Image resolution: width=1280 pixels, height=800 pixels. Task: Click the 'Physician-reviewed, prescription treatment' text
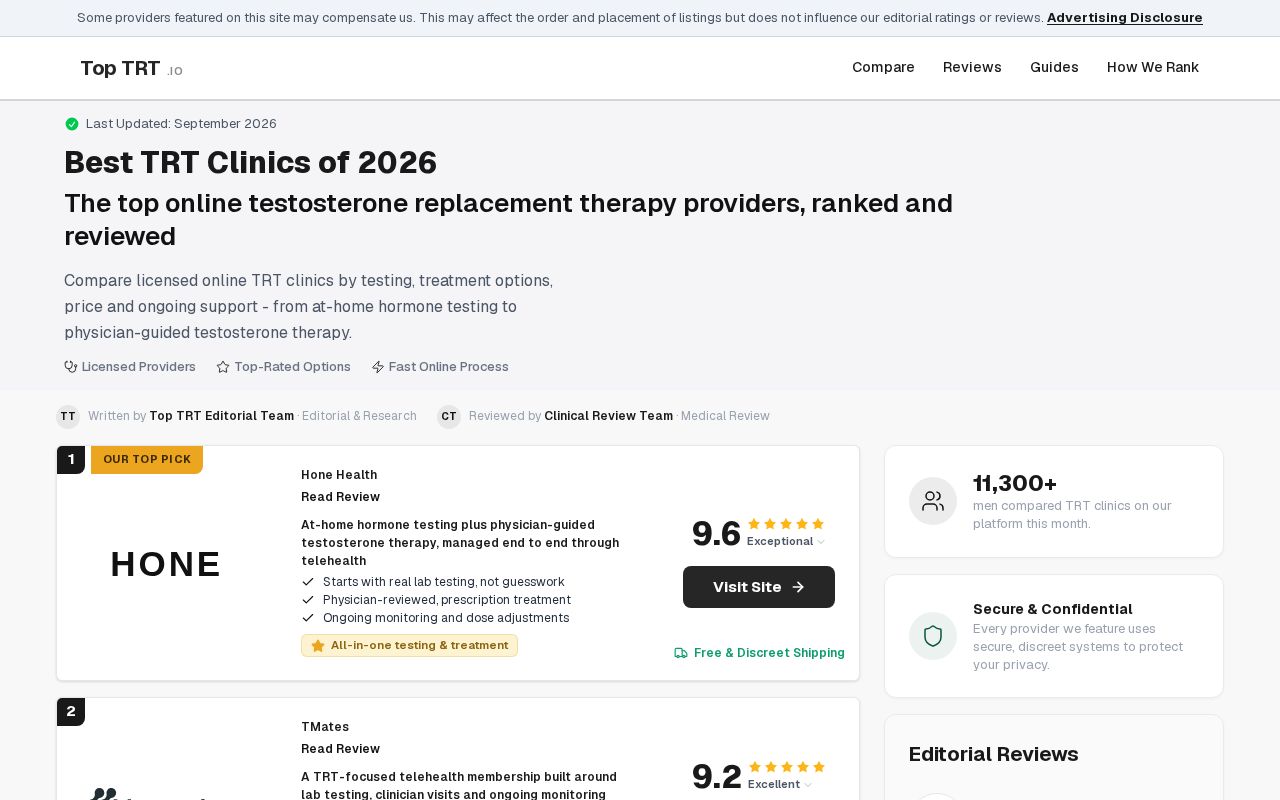447,600
